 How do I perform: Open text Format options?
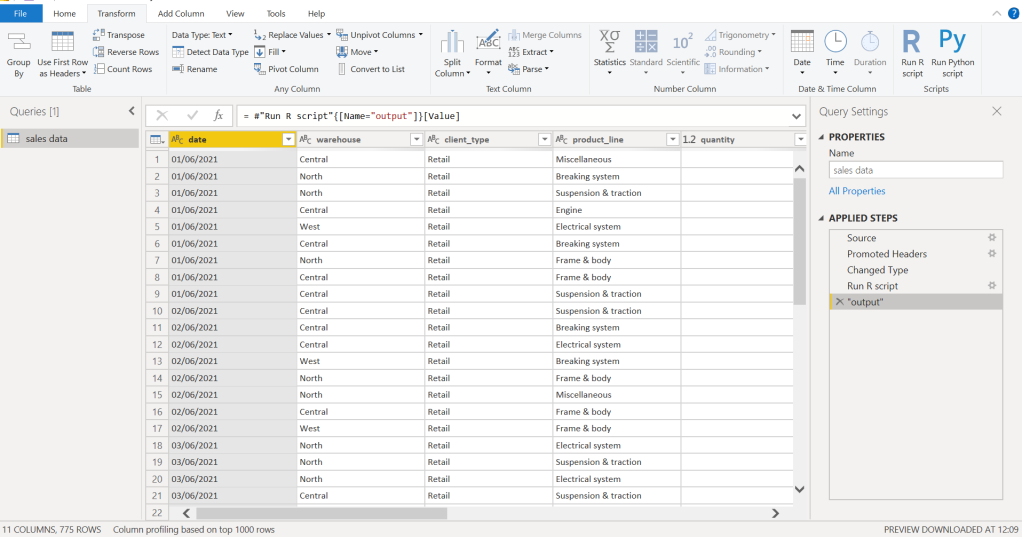tap(488, 53)
